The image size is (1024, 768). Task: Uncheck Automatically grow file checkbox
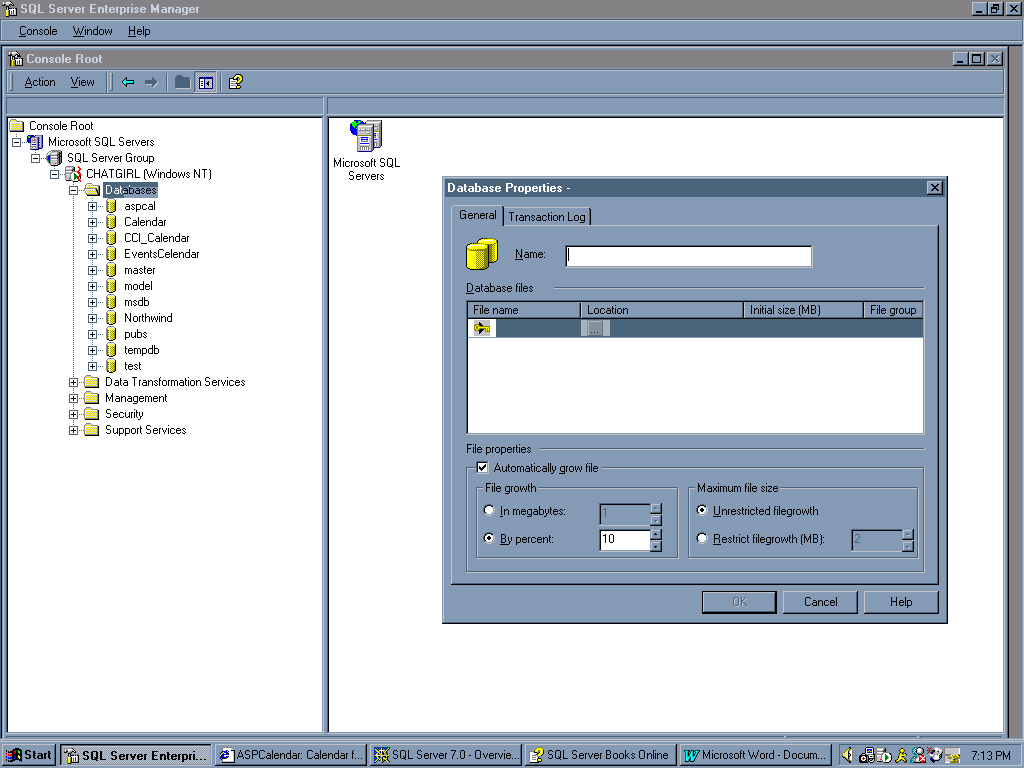coord(483,468)
